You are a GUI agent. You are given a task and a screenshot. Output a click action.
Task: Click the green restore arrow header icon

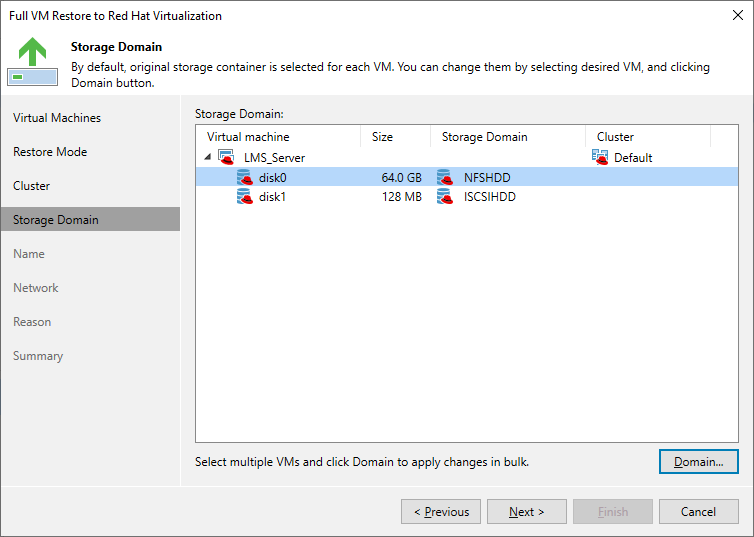32,62
